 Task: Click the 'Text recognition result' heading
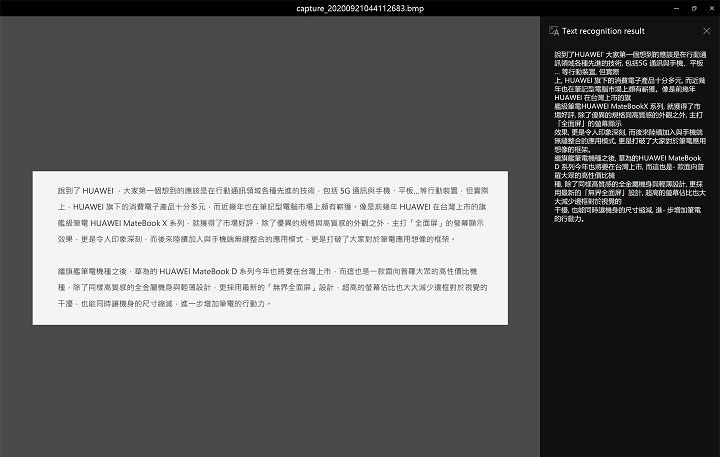(603, 31)
